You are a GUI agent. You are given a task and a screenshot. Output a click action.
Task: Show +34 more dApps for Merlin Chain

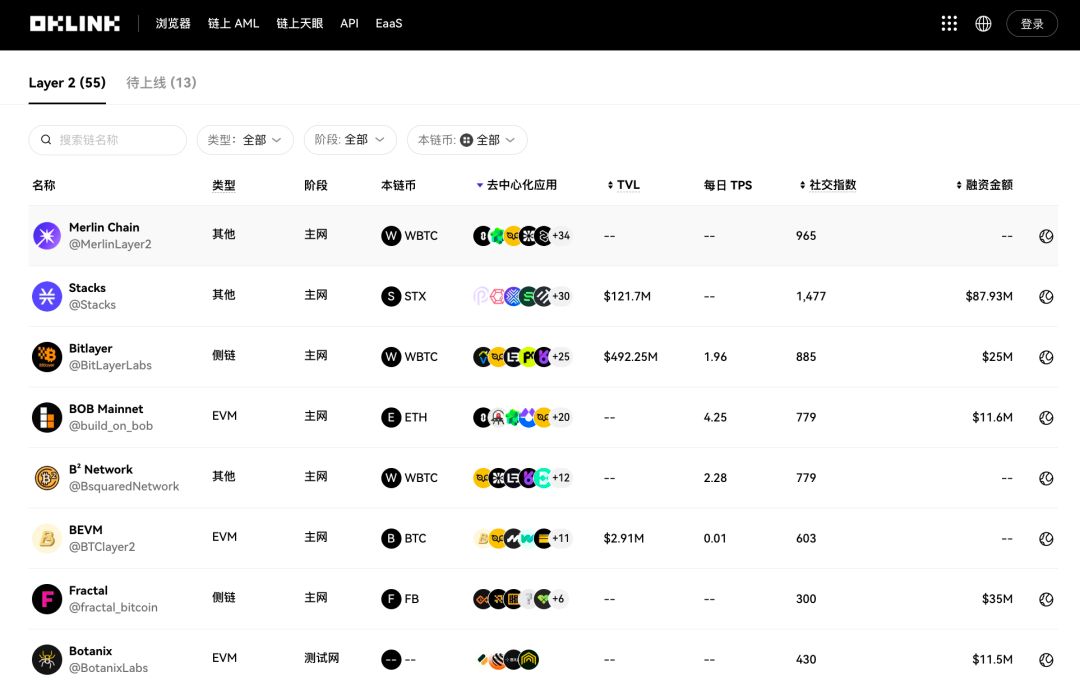pos(561,236)
